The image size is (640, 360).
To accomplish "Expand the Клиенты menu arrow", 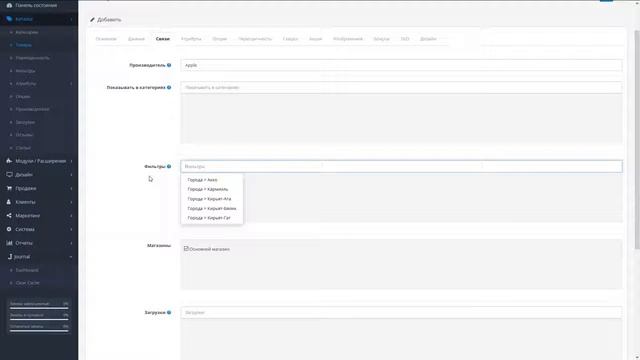I will pos(71,202).
